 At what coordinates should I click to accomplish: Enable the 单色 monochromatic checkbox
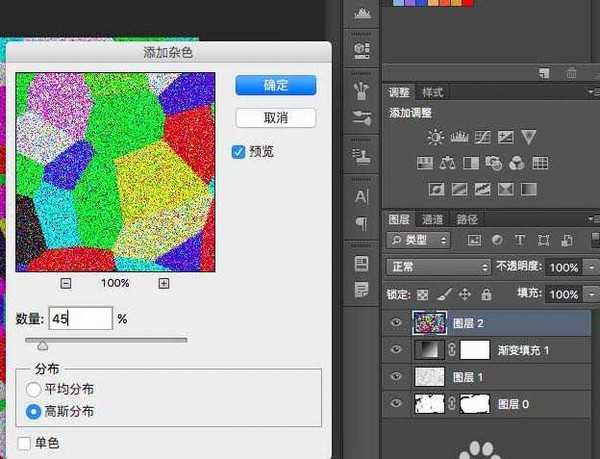25,442
